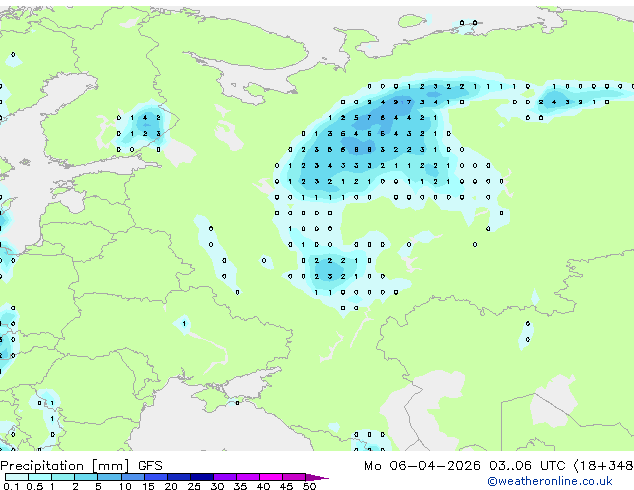Click the legend label '25'
The width and height of the screenshot is (634, 490).
(x=194, y=486)
